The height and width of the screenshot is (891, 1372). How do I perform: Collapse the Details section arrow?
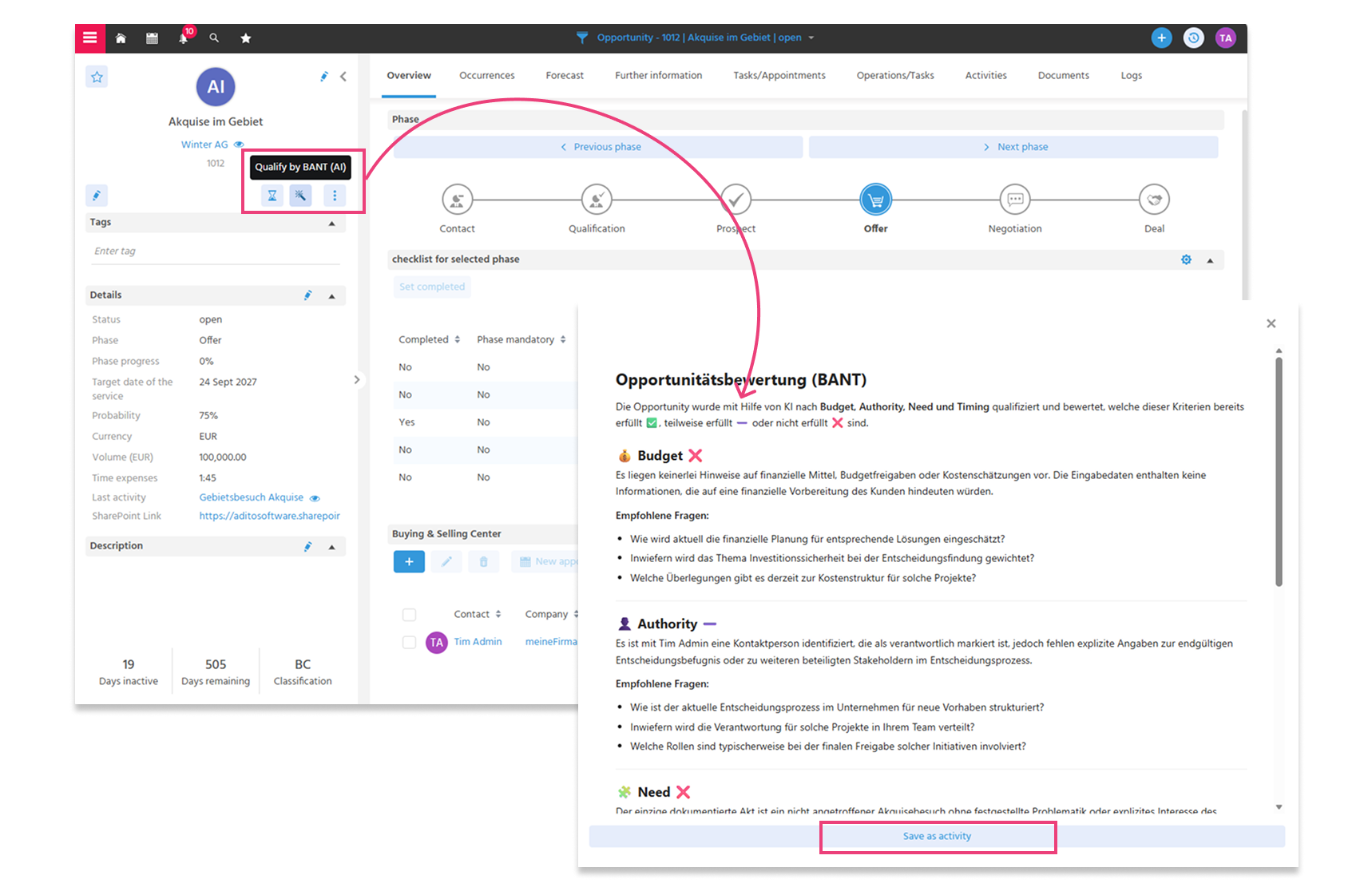pos(332,295)
